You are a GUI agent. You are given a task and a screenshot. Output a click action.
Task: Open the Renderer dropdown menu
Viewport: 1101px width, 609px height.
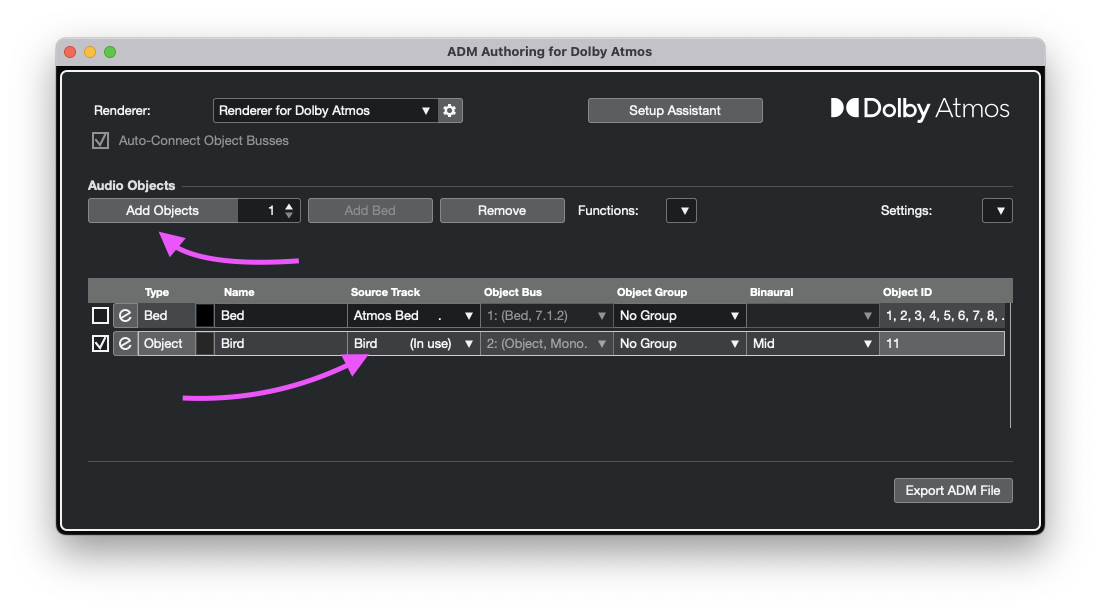pos(325,111)
